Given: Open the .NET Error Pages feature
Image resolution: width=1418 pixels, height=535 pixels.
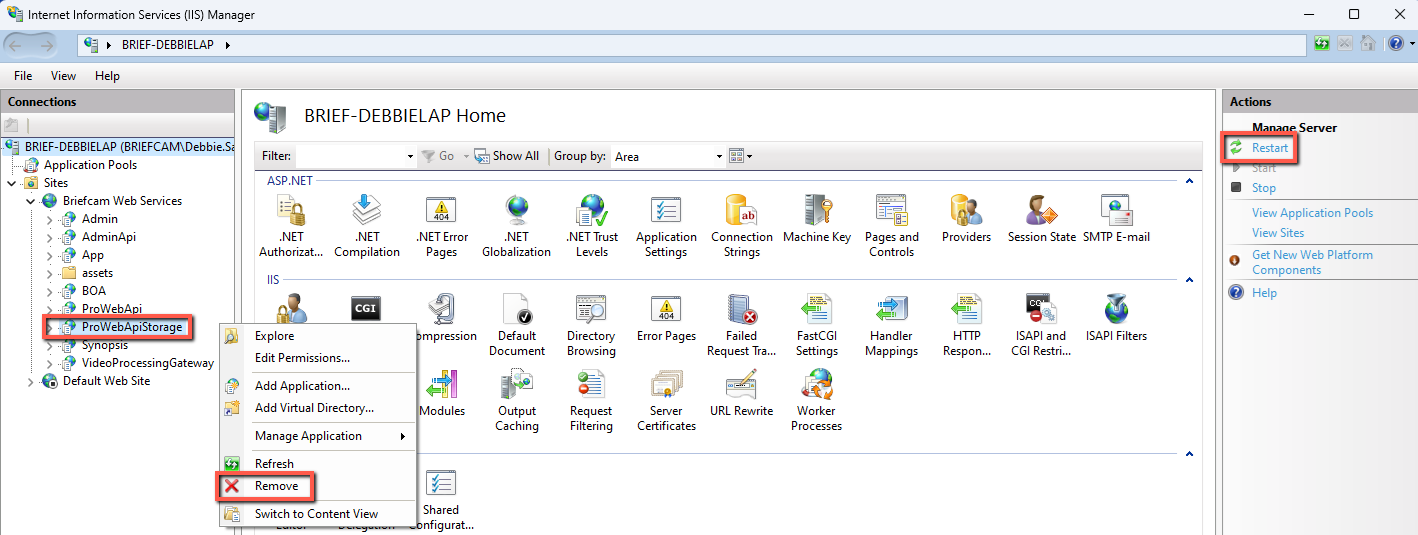Looking at the screenshot, I should tap(441, 226).
